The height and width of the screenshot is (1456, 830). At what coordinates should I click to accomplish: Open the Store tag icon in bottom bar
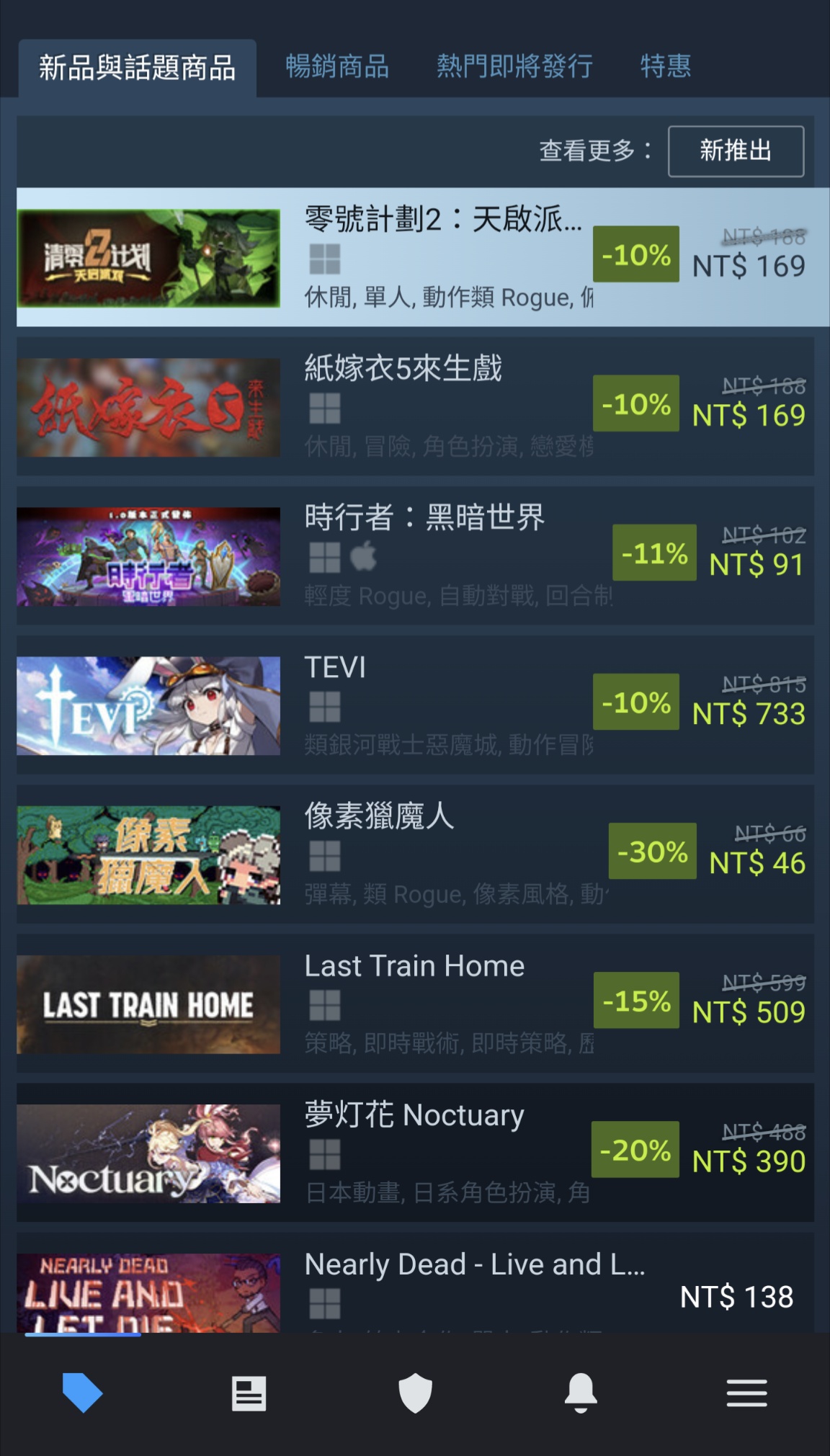pyautogui.click(x=83, y=1393)
